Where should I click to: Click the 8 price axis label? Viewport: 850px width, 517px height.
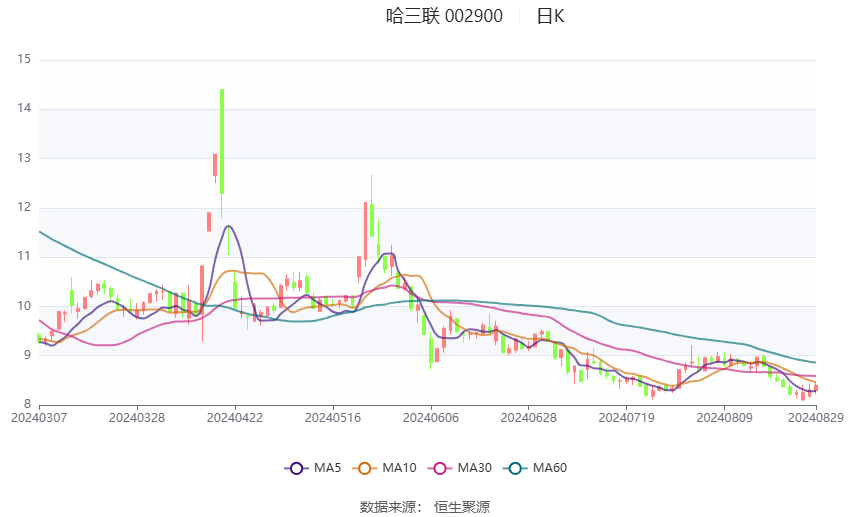(27, 404)
